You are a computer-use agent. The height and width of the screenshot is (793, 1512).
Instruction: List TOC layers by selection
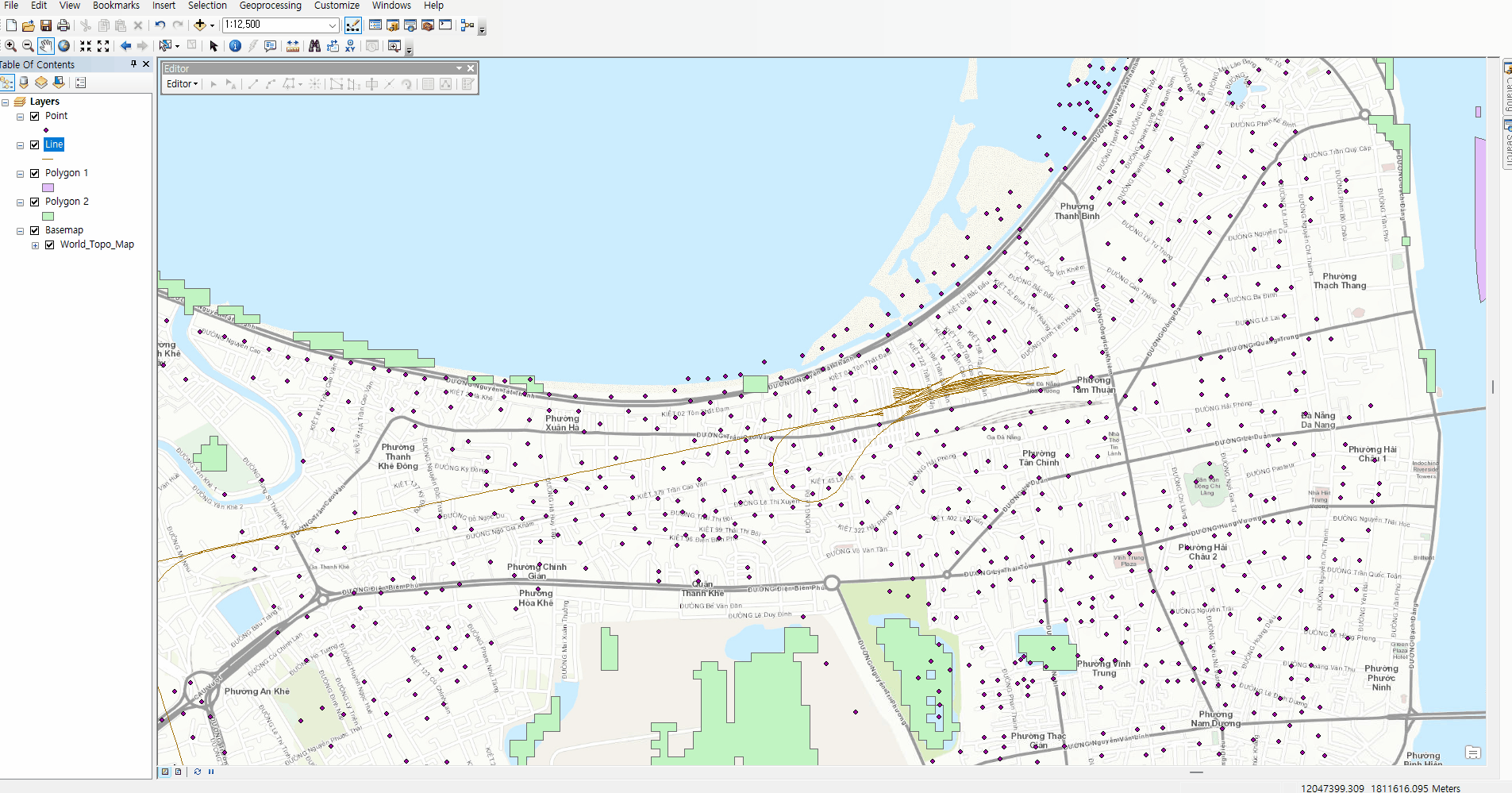[59, 83]
